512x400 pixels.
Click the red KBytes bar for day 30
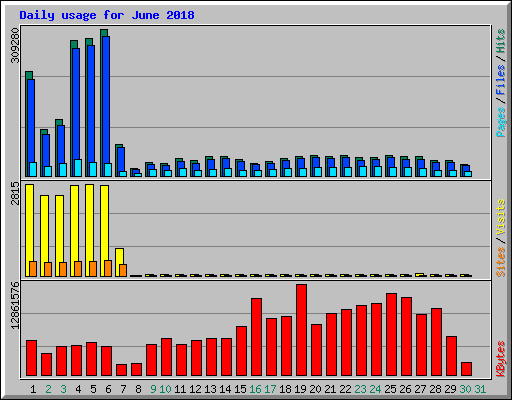[x=466, y=369]
